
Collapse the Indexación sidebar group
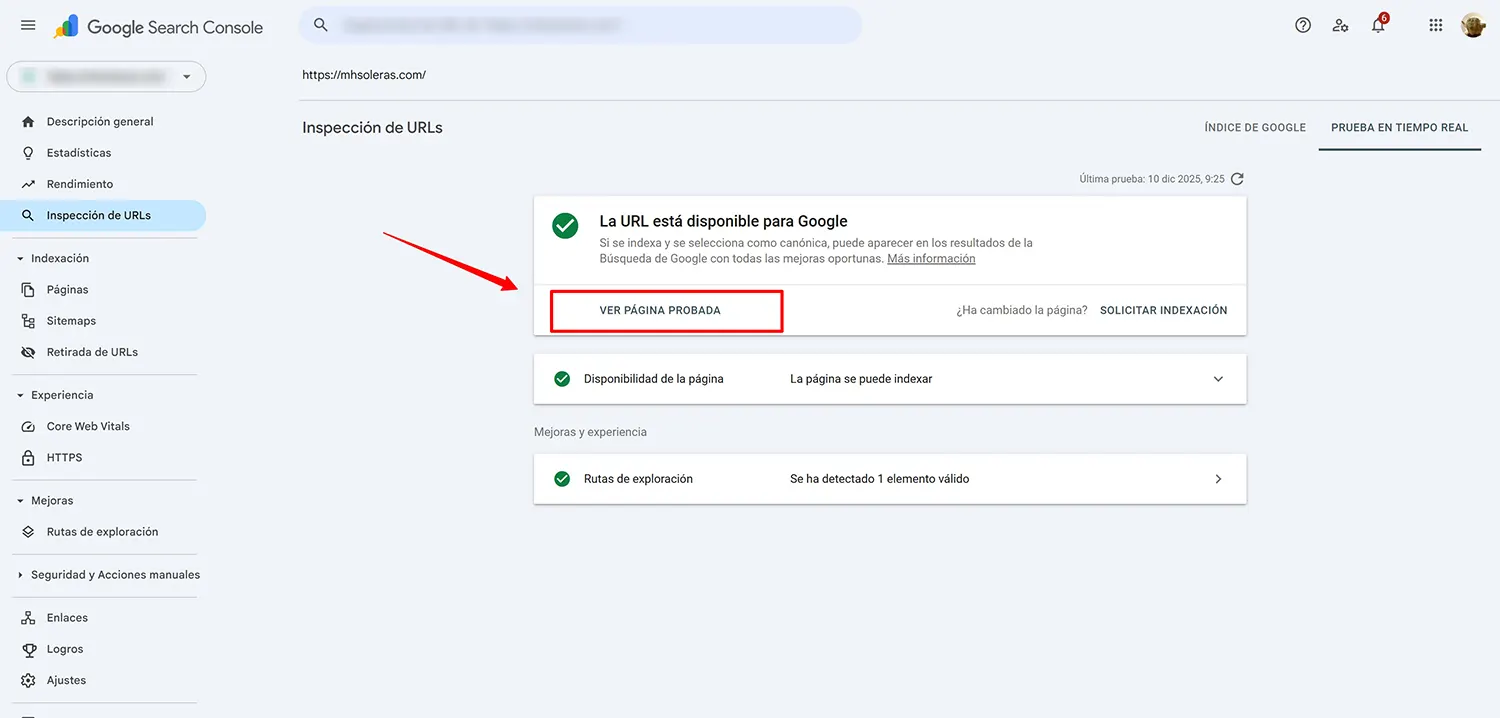click(18, 257)
